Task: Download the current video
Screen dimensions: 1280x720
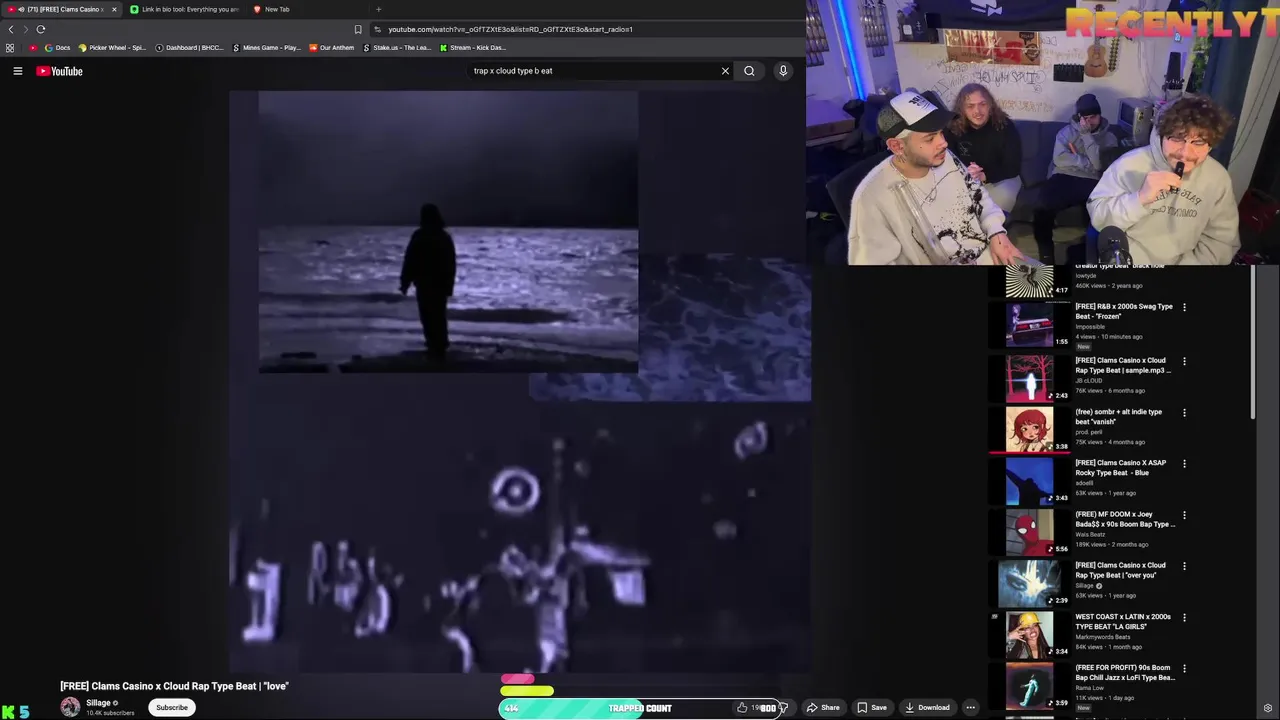Action: point(927,708)
